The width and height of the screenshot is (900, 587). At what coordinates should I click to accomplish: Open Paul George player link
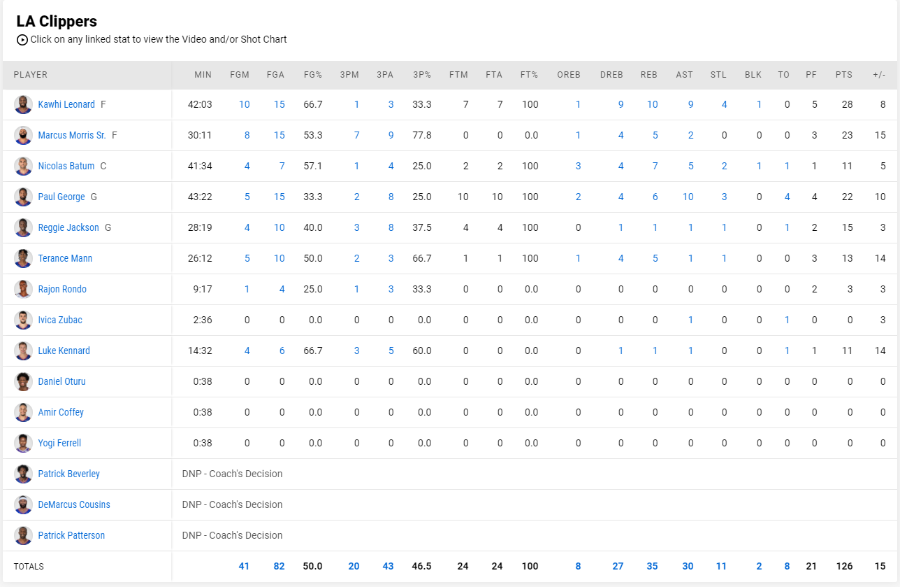[61, 197]
